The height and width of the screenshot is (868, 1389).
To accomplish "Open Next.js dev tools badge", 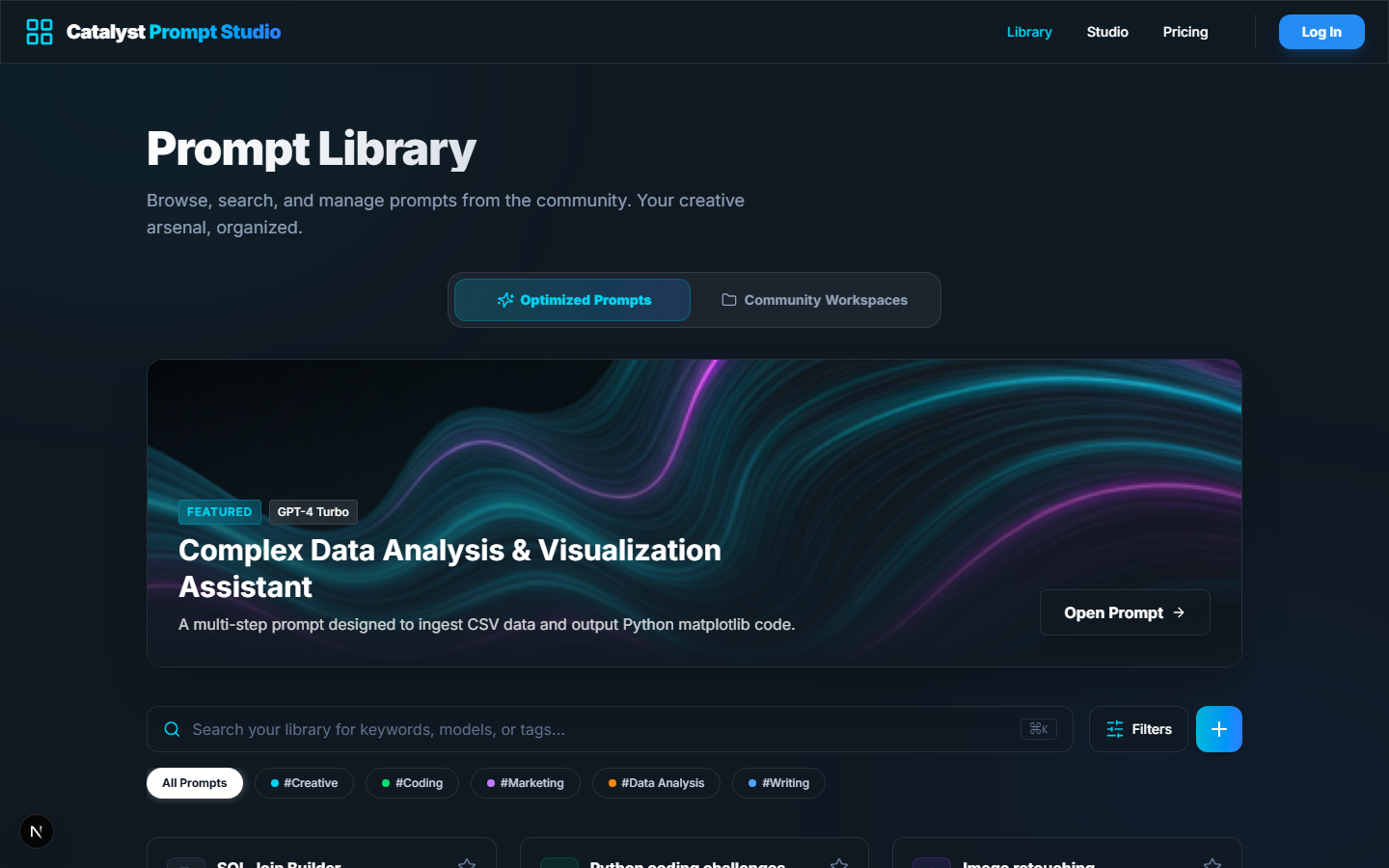I will click(x=37, y=831).
